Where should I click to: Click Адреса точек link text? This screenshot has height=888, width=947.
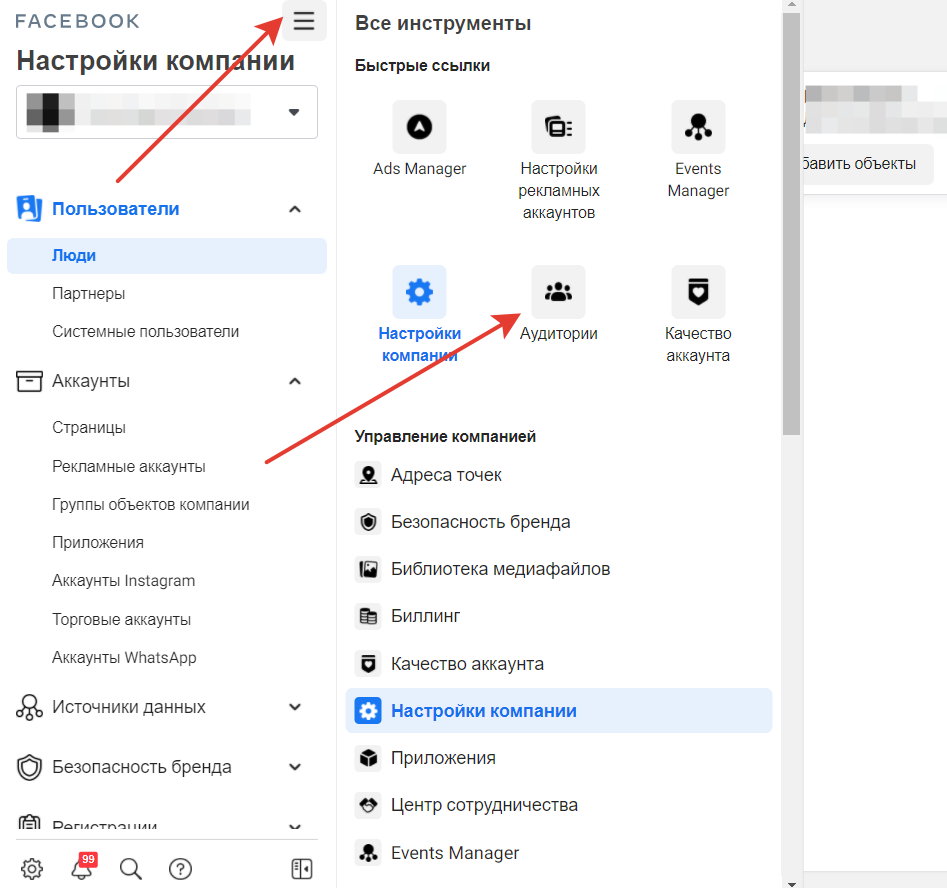(446, 475)
